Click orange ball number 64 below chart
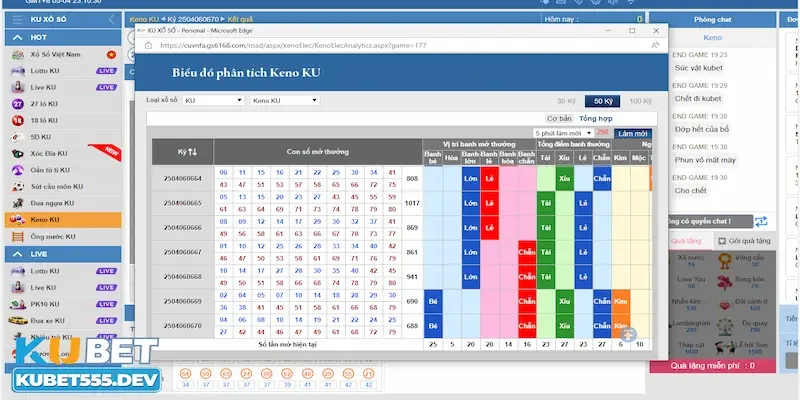 click(x=185, y=374)
